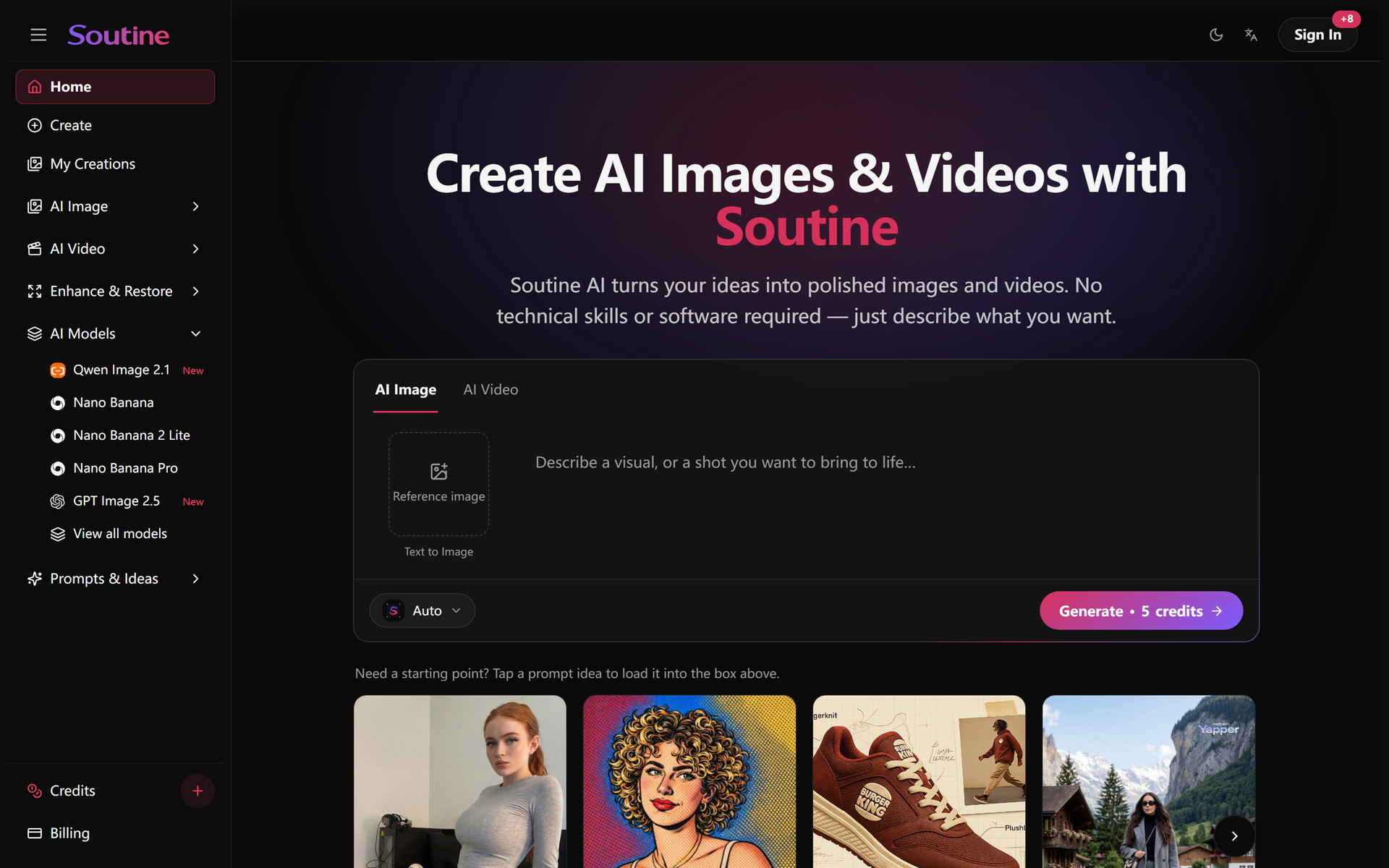Viewport: 1389px width, 868px height.
Task: Open My Creations page
Action: tap(115, 164)
